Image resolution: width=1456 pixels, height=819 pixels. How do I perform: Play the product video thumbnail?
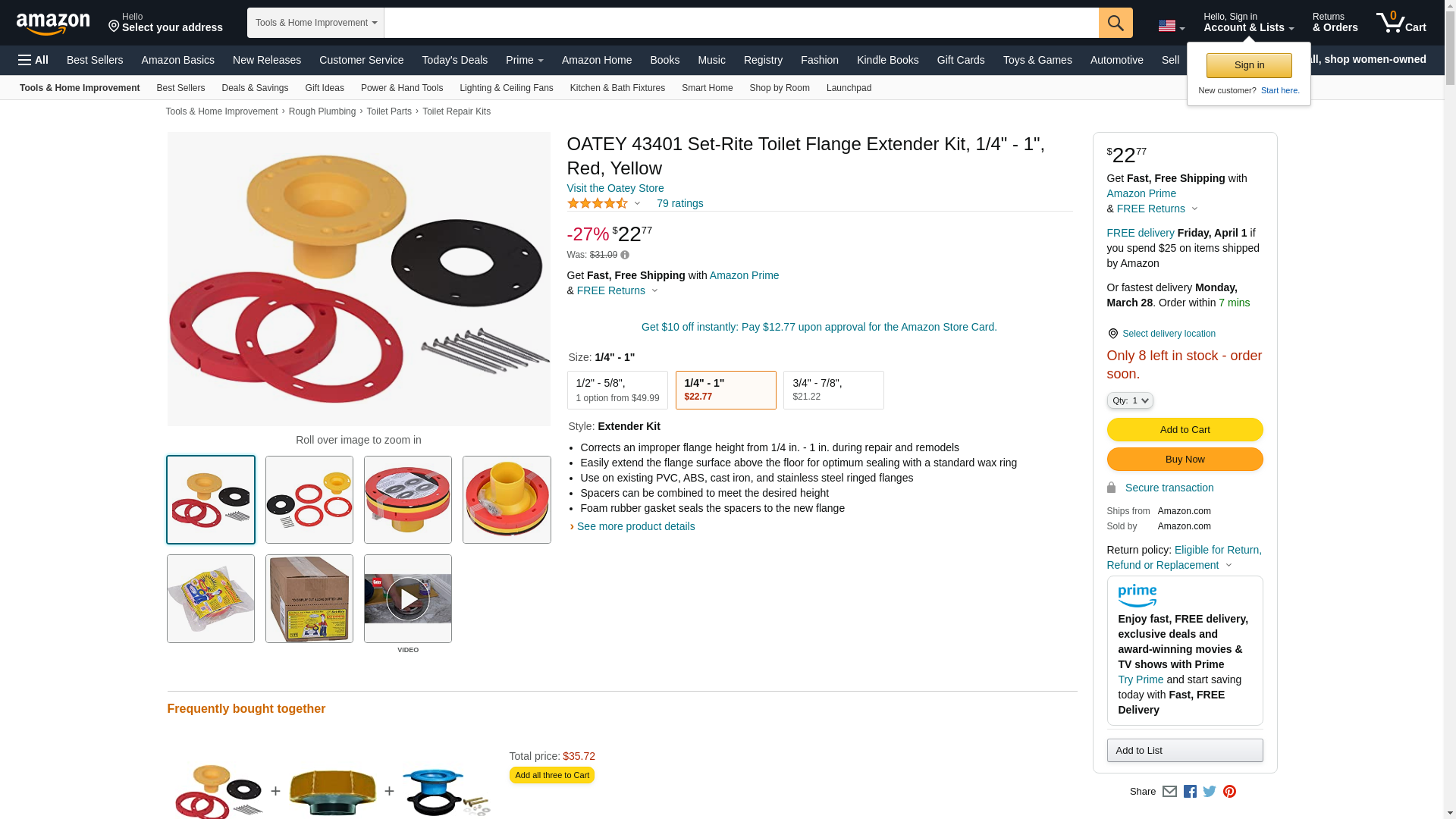point(408,599)
